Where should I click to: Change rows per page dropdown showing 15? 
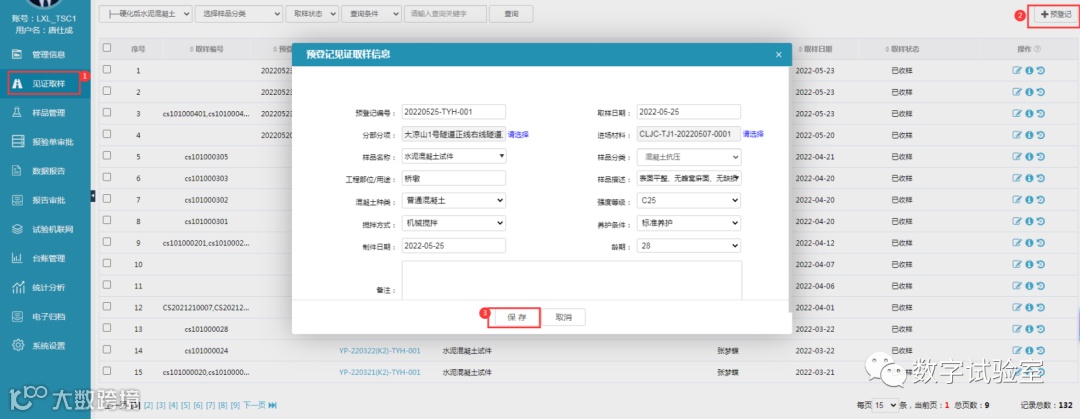(885, 405)
